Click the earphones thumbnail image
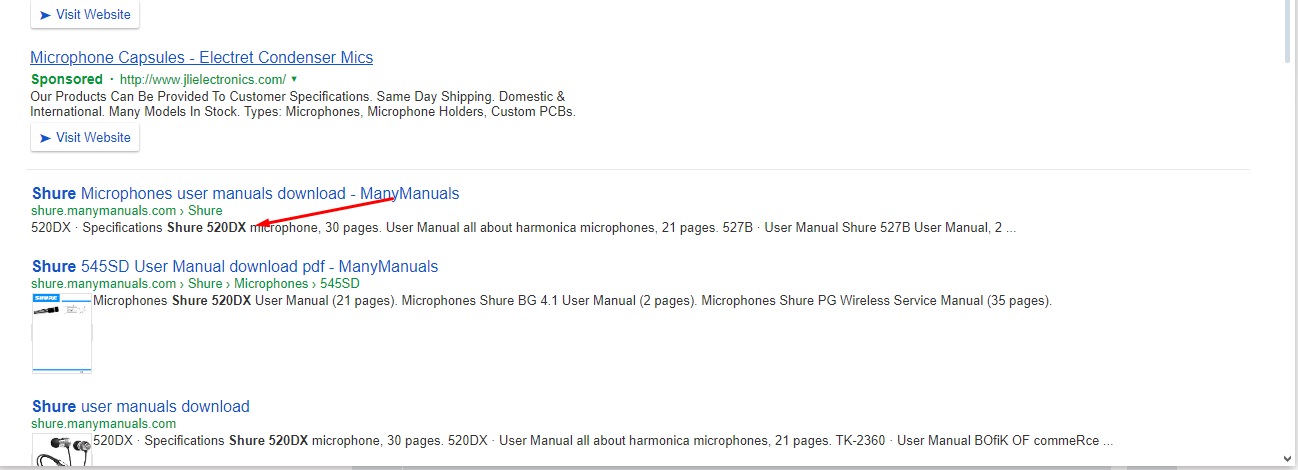Screen dimensions: 1298x470 (x=62, y=451)
